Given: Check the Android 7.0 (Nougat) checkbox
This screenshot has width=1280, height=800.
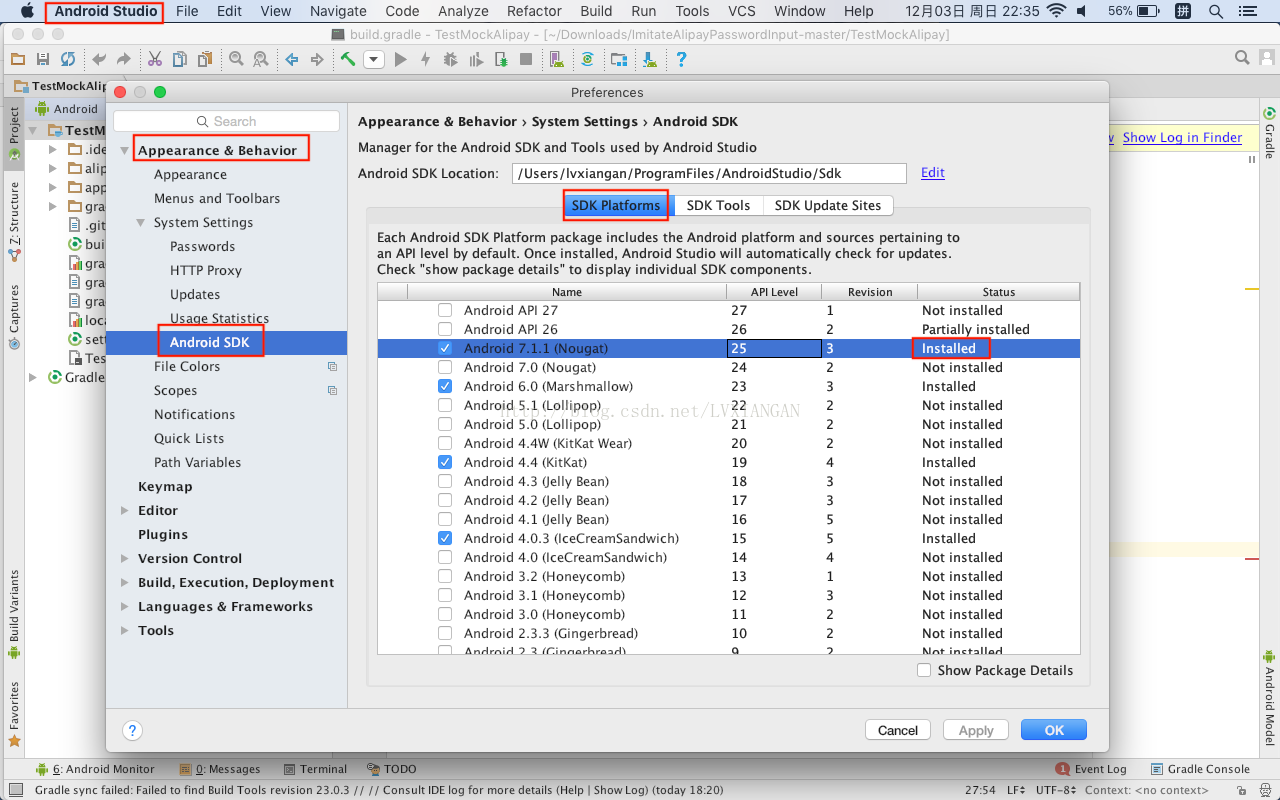Looking at the screenshot, I should point(445,367).
